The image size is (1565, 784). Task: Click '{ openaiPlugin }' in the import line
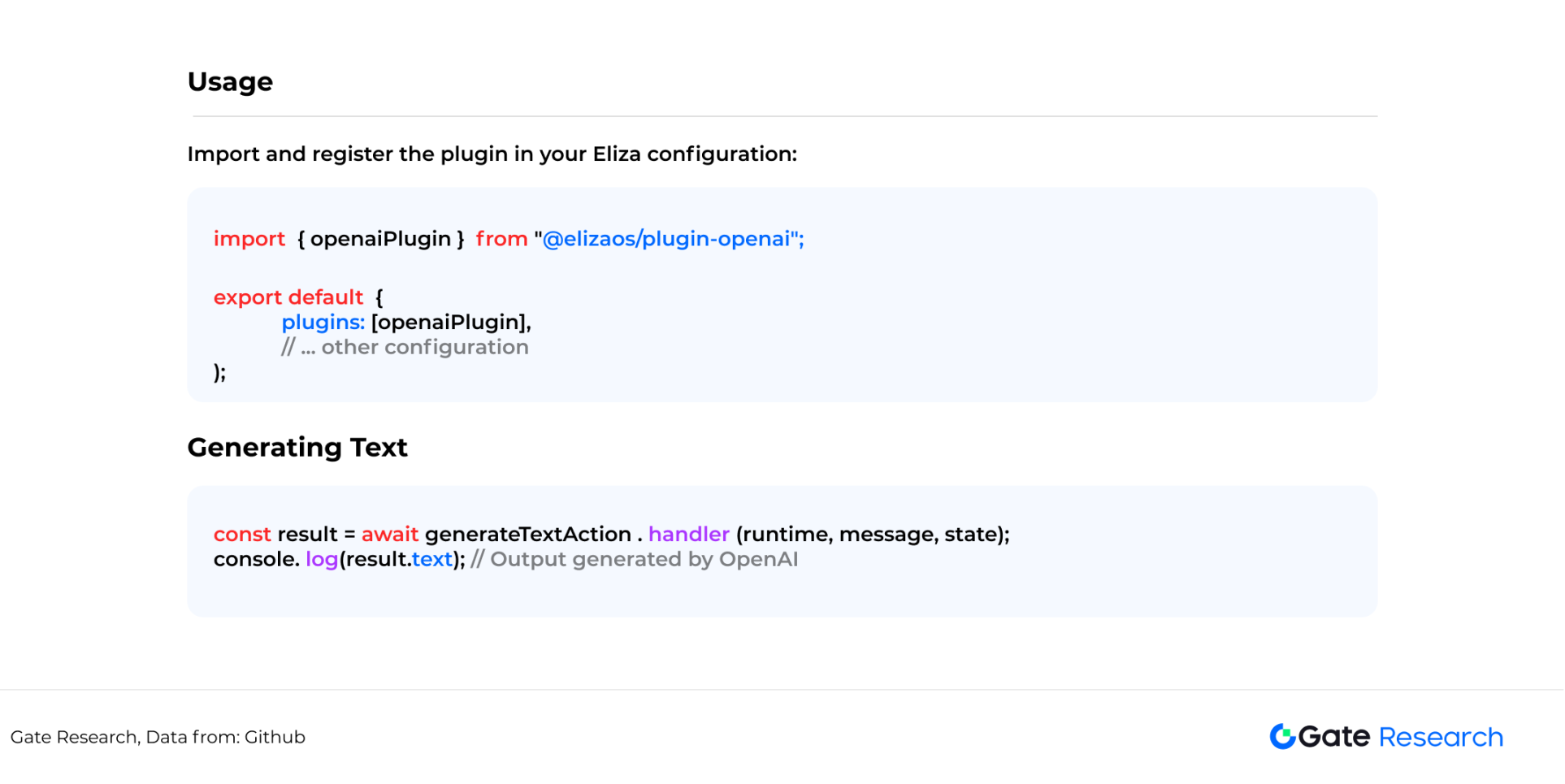tap(380, 239)
